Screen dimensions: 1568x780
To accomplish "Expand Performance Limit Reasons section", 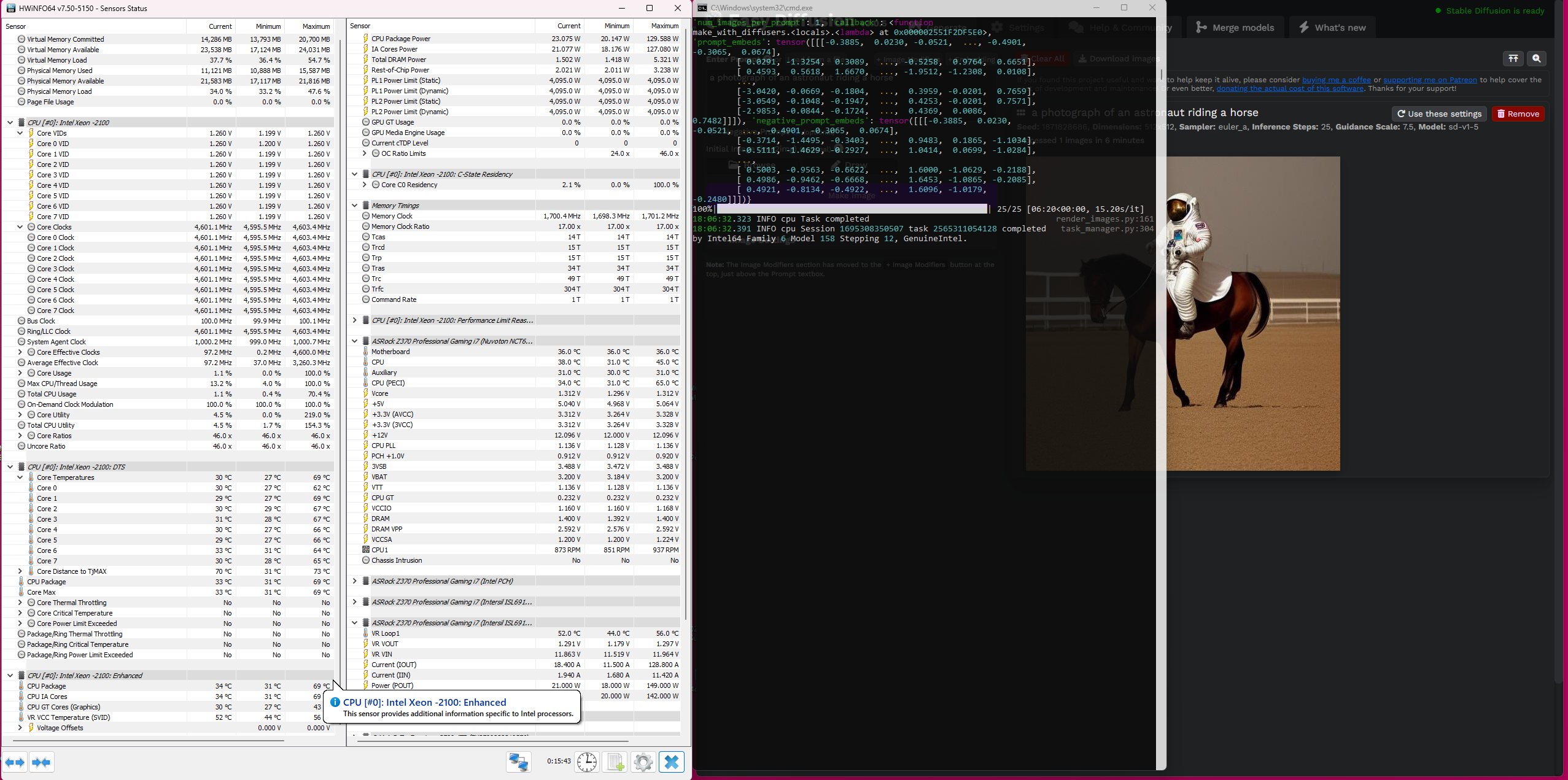I will [x=354, y=320].
